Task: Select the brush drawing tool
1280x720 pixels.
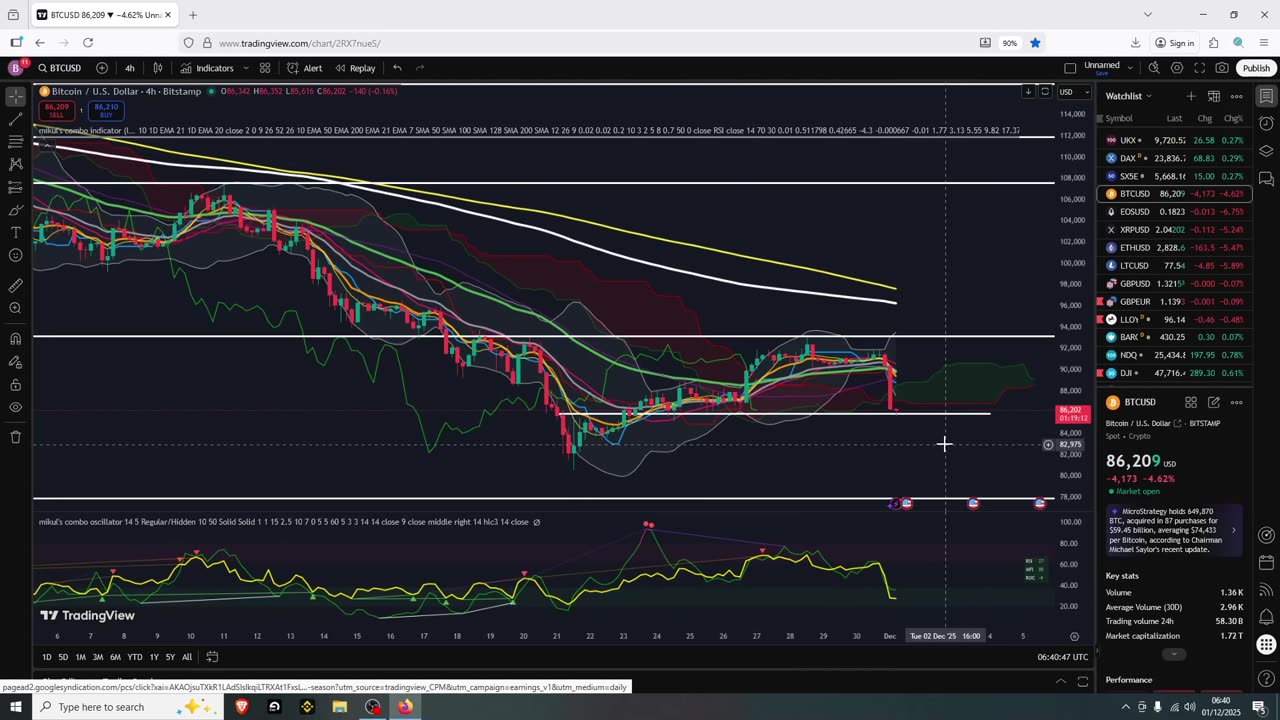Action: (x=16, y=210)
